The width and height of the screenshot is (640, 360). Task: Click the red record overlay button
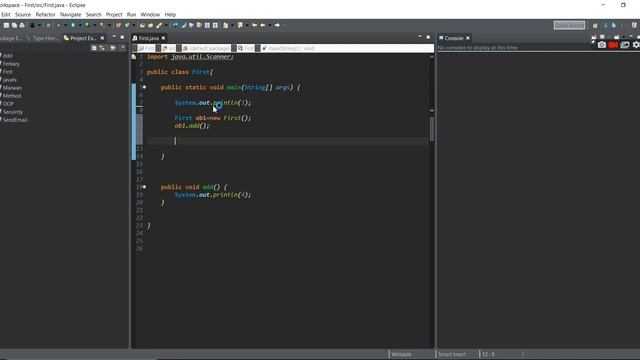[x=613, y=45]
